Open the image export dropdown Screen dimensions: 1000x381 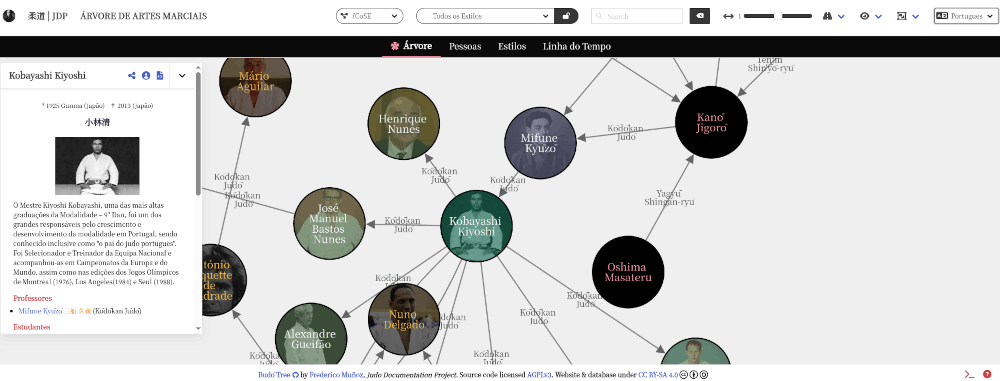point(908,16)
